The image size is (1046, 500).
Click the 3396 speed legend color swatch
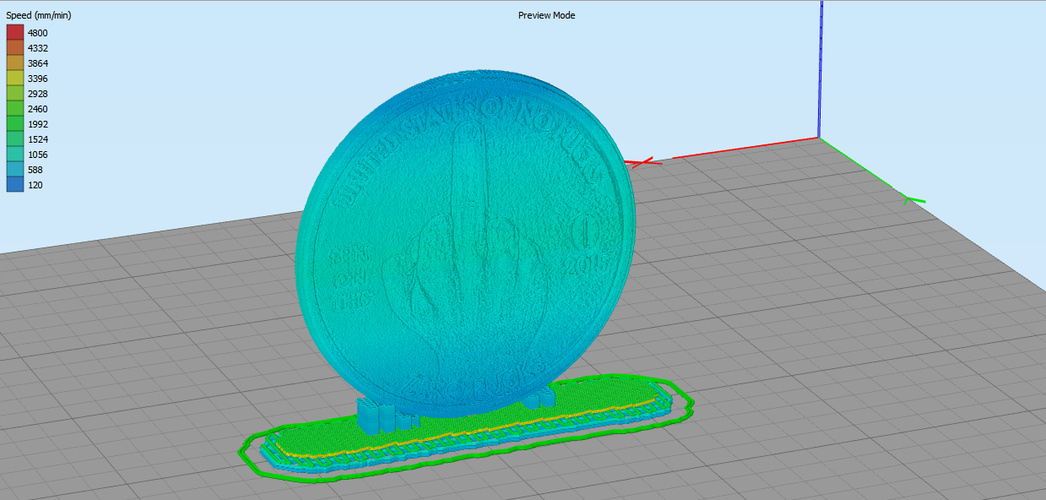(15, 79)
